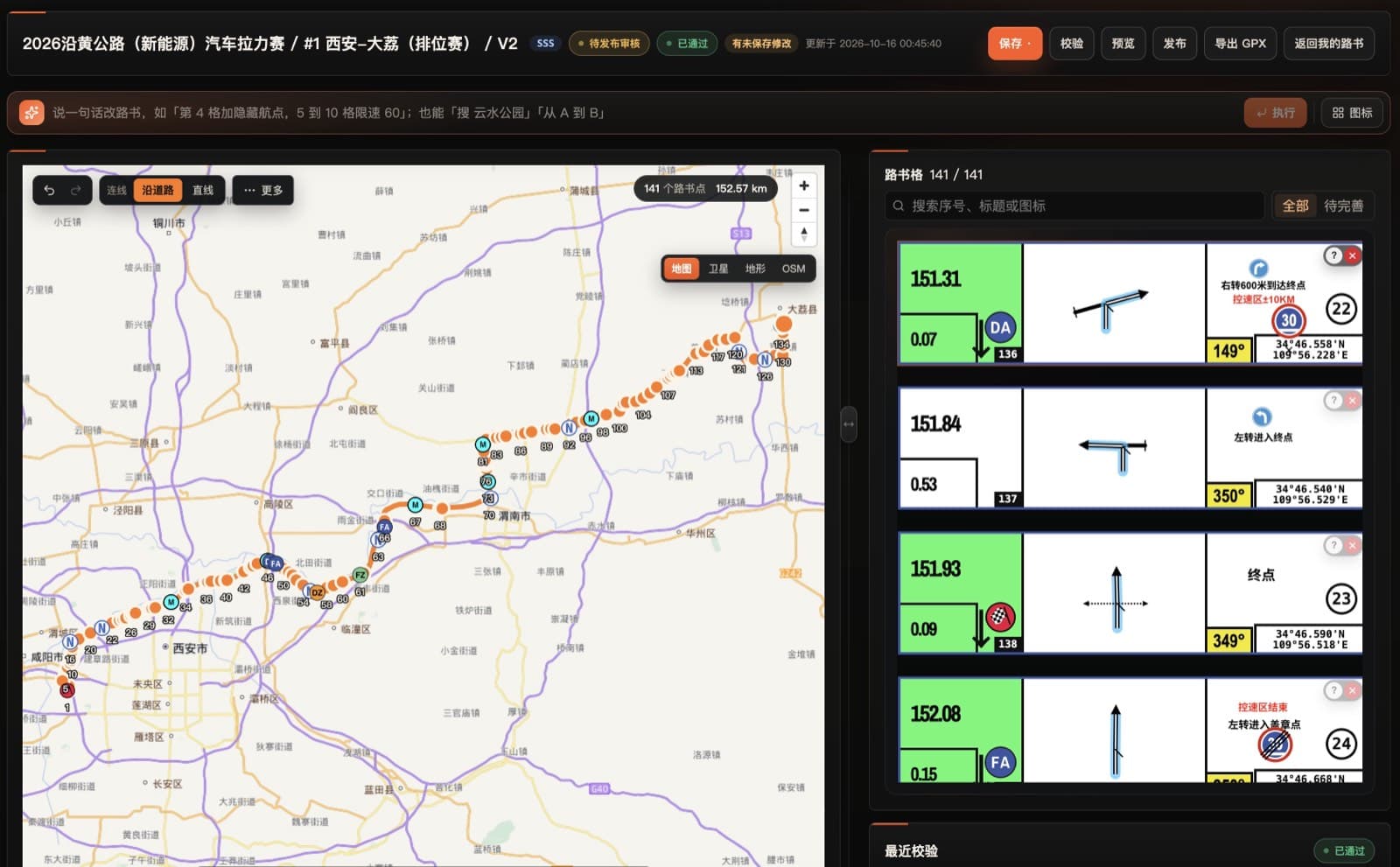The height and width of the screenshot is (867, 1400).
Task: Delete roadbook cell 136 with red X
Action: tap(1353, 255)
